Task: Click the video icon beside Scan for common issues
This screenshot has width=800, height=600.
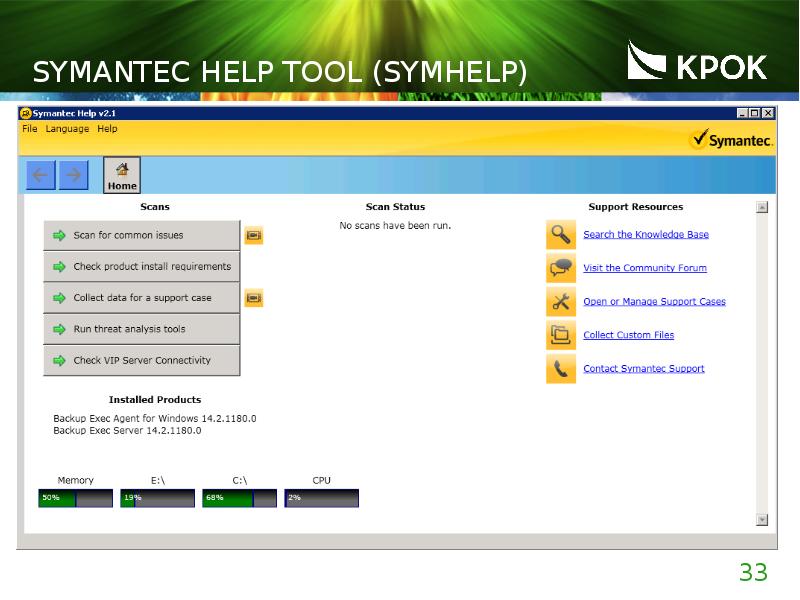Action: (x=254, y=235)
